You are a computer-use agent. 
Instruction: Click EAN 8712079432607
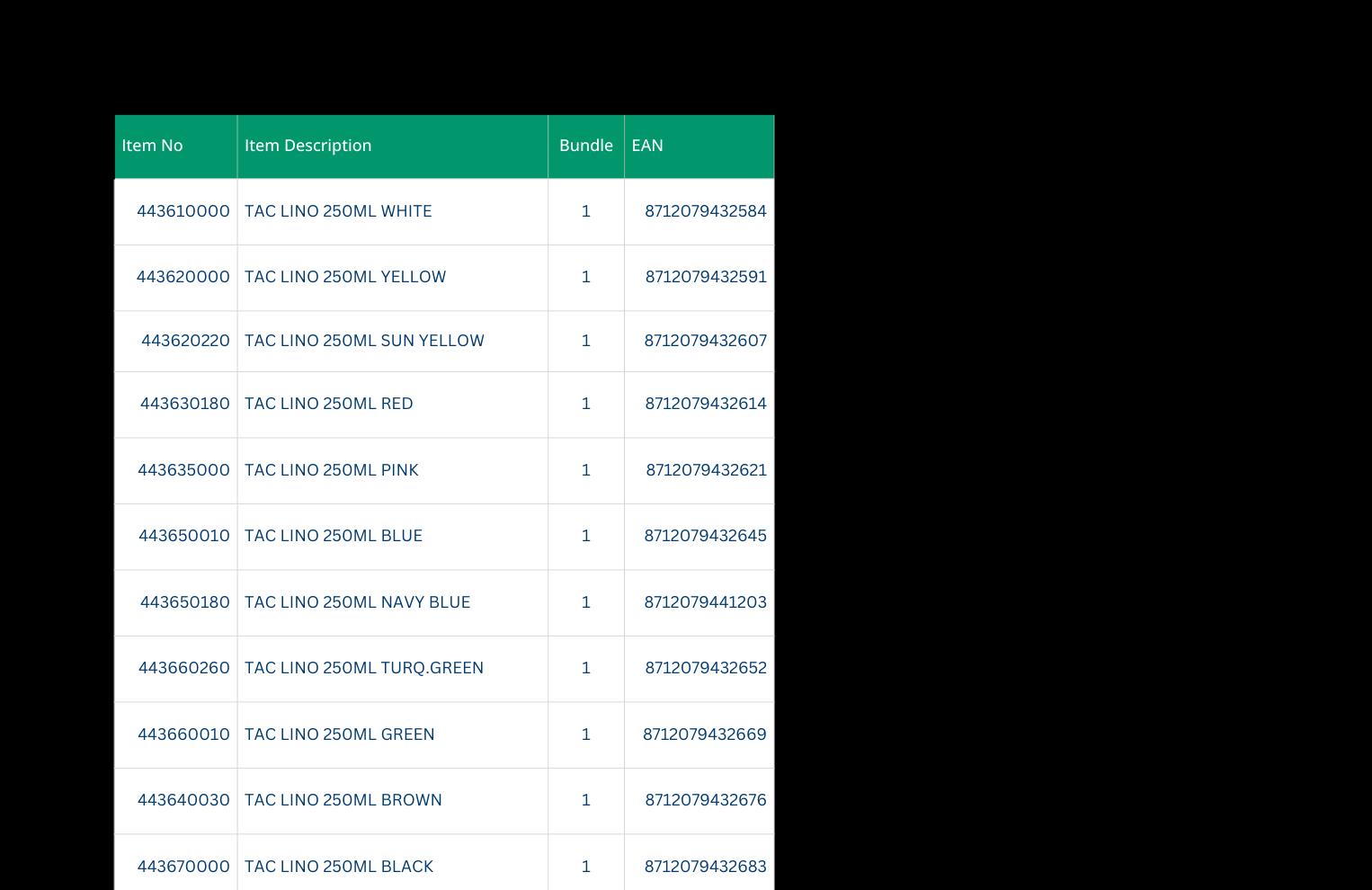click(706, 341)
